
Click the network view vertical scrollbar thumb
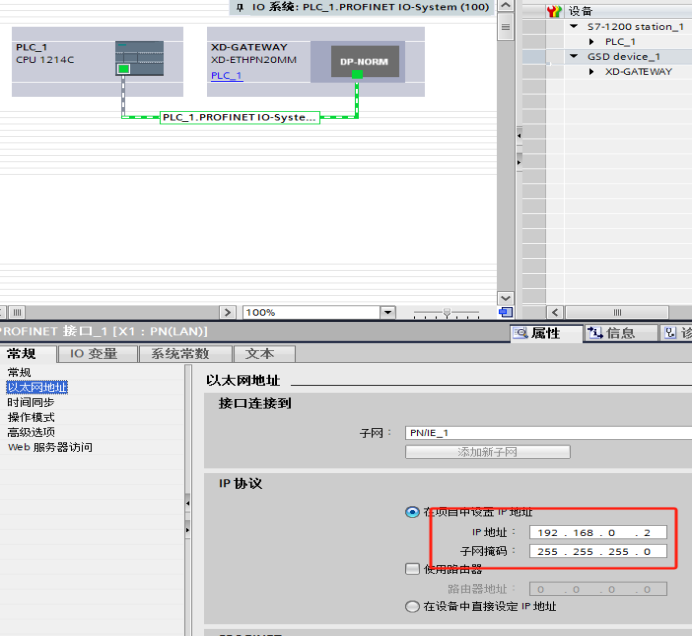click(x=506, y=27)
